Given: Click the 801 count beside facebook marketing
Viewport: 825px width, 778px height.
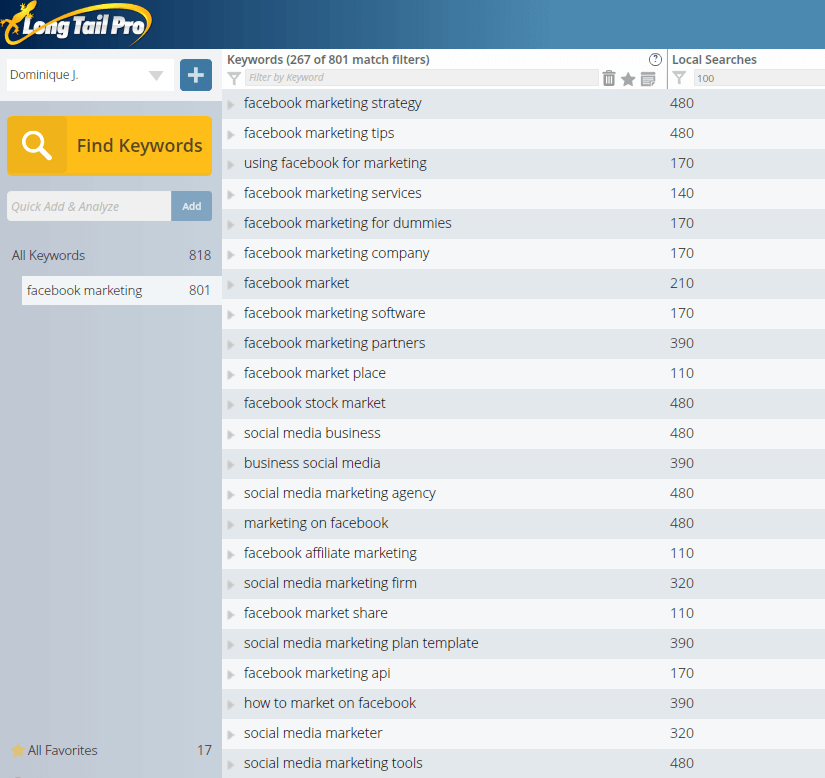Looking at the screenshot, I should click(x=199, y=290).
